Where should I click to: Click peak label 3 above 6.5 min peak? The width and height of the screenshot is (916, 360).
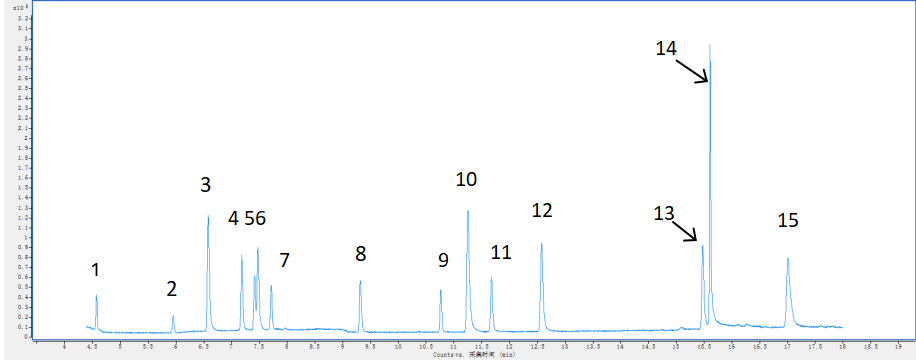[205, 185]
